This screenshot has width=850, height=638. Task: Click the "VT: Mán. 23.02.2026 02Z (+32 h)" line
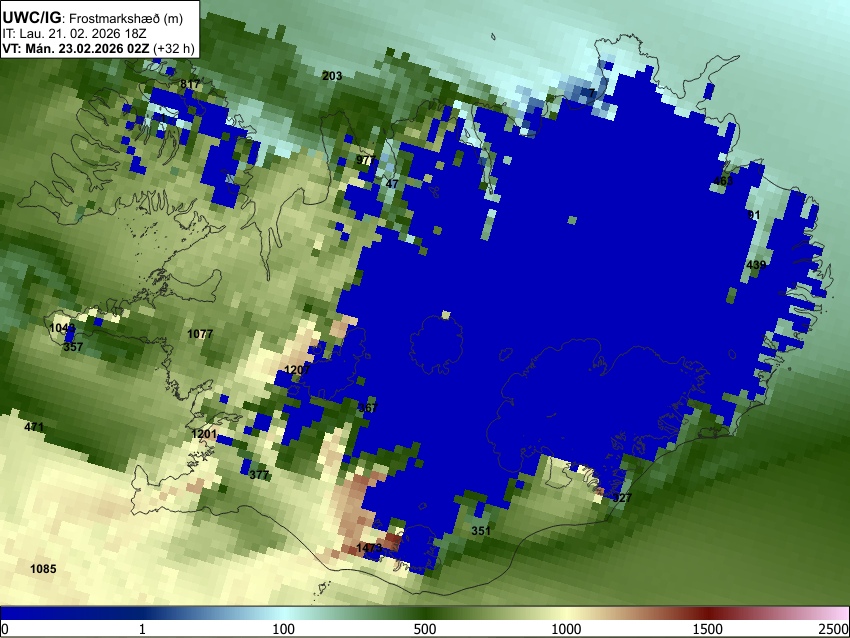click(x=98, y=48)
